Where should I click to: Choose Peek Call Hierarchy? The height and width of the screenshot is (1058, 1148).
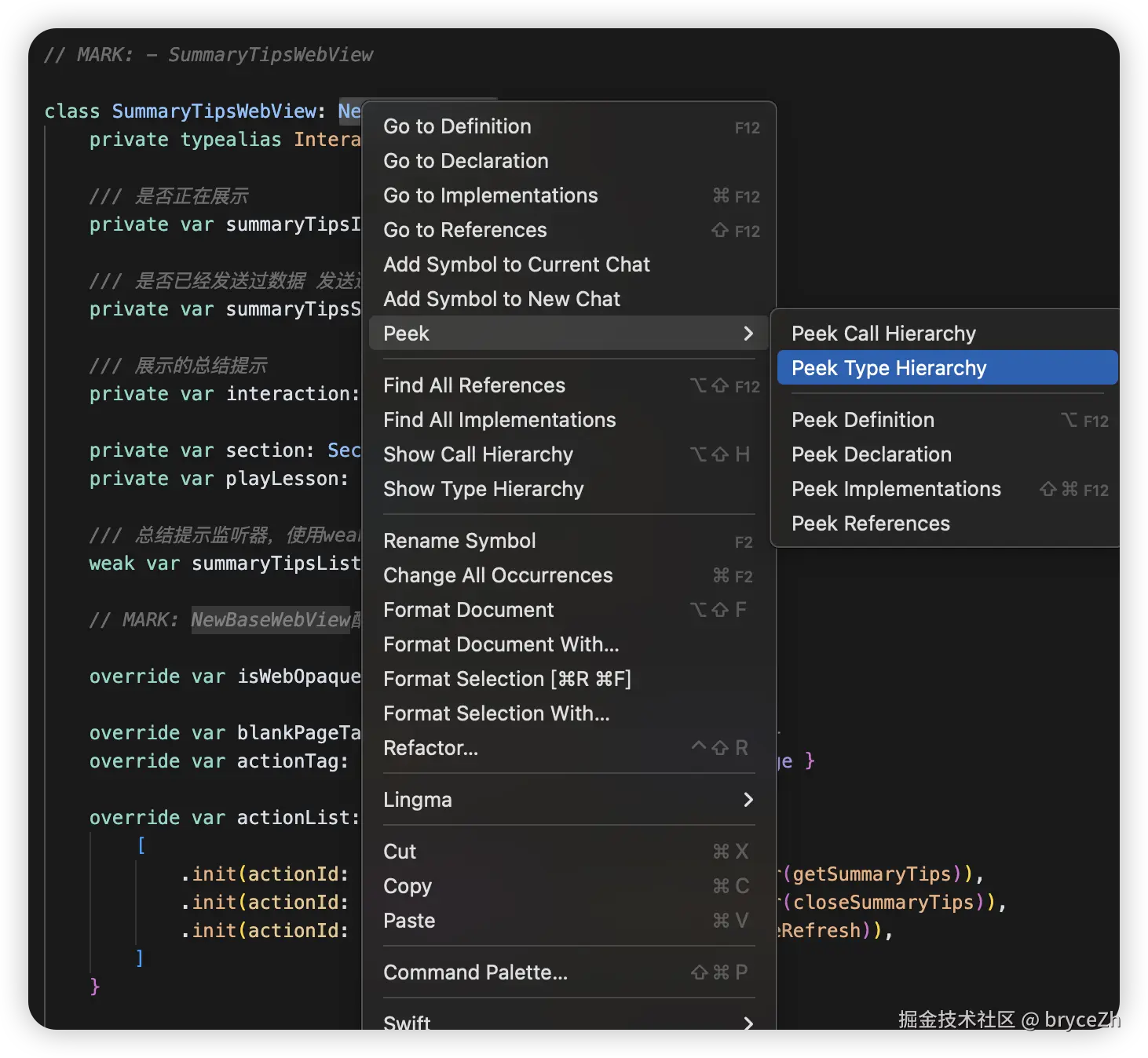883,334
